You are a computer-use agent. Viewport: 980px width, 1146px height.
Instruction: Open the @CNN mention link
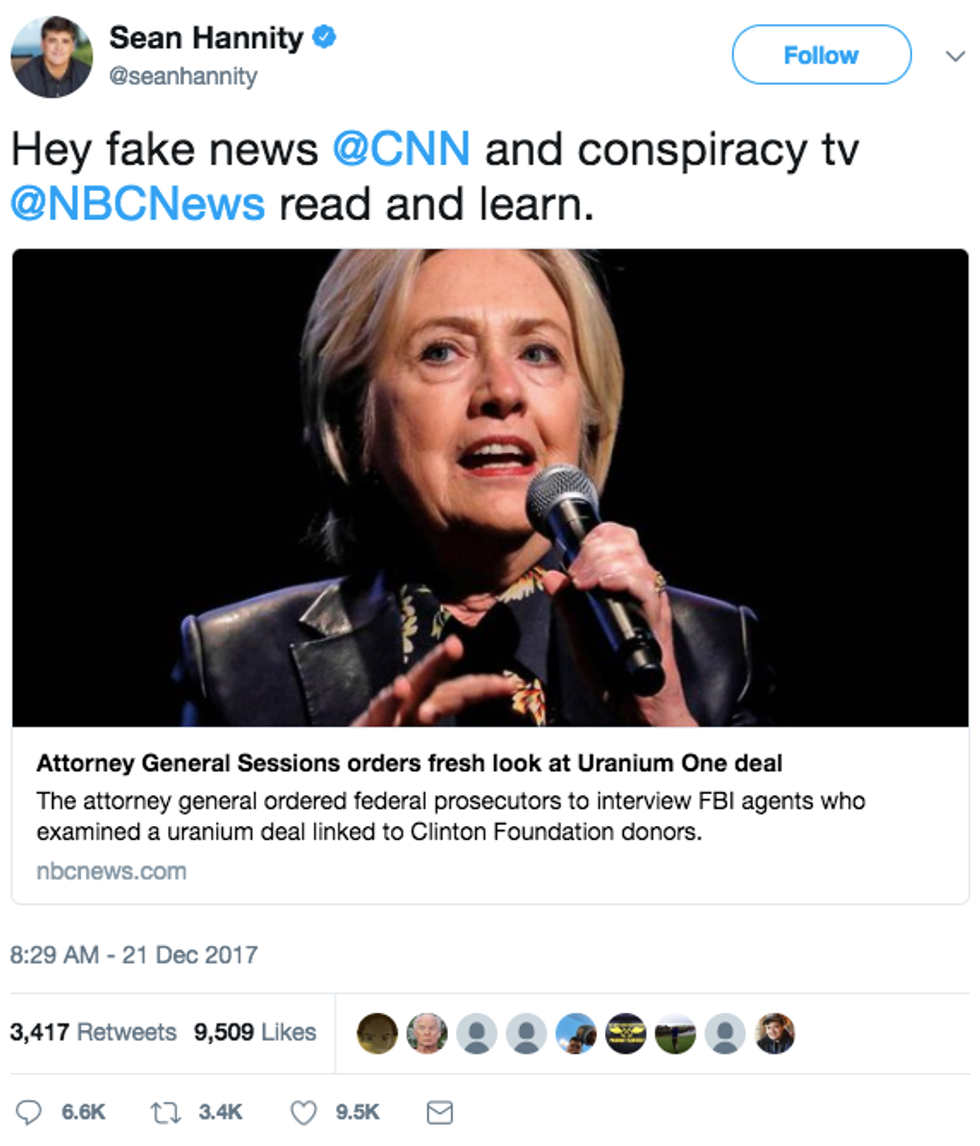[x=401, y=150]
